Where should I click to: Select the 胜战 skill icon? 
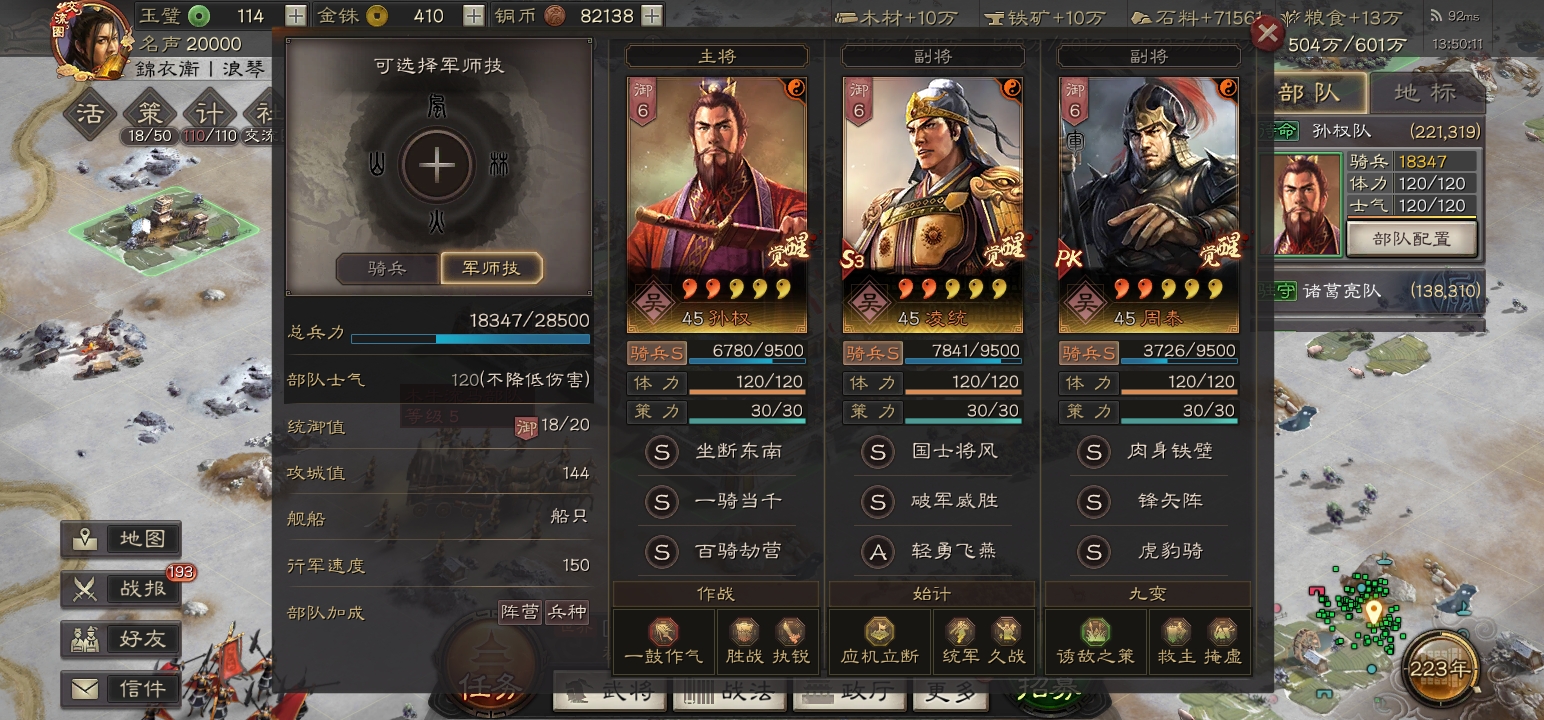(x=744, y=631)
